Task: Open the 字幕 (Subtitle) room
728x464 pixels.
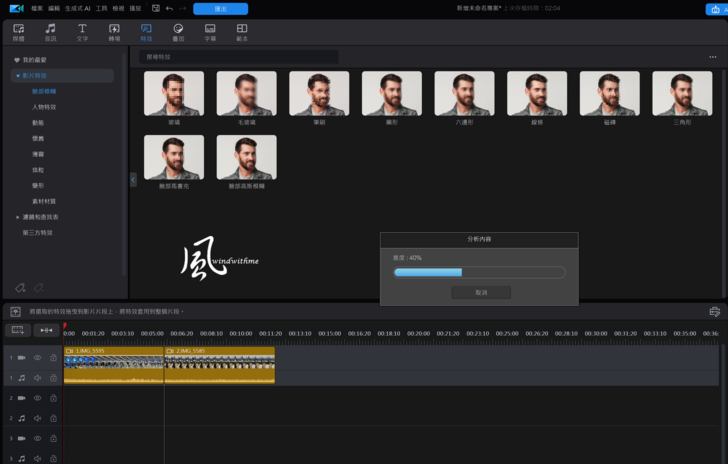Action: tap(210, 33)
